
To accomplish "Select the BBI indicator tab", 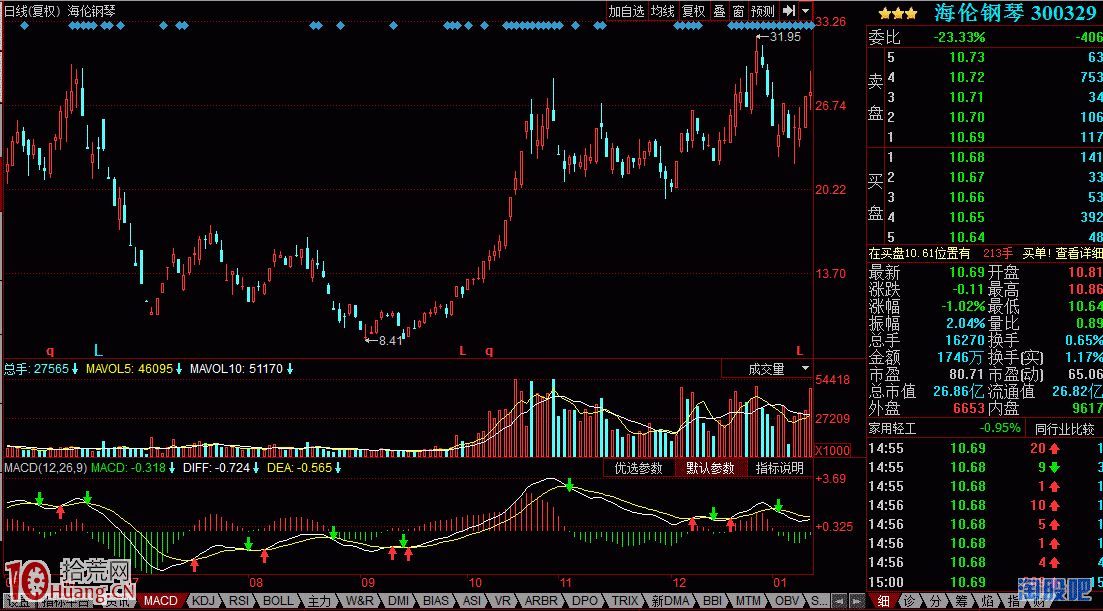I will (713, 600).
